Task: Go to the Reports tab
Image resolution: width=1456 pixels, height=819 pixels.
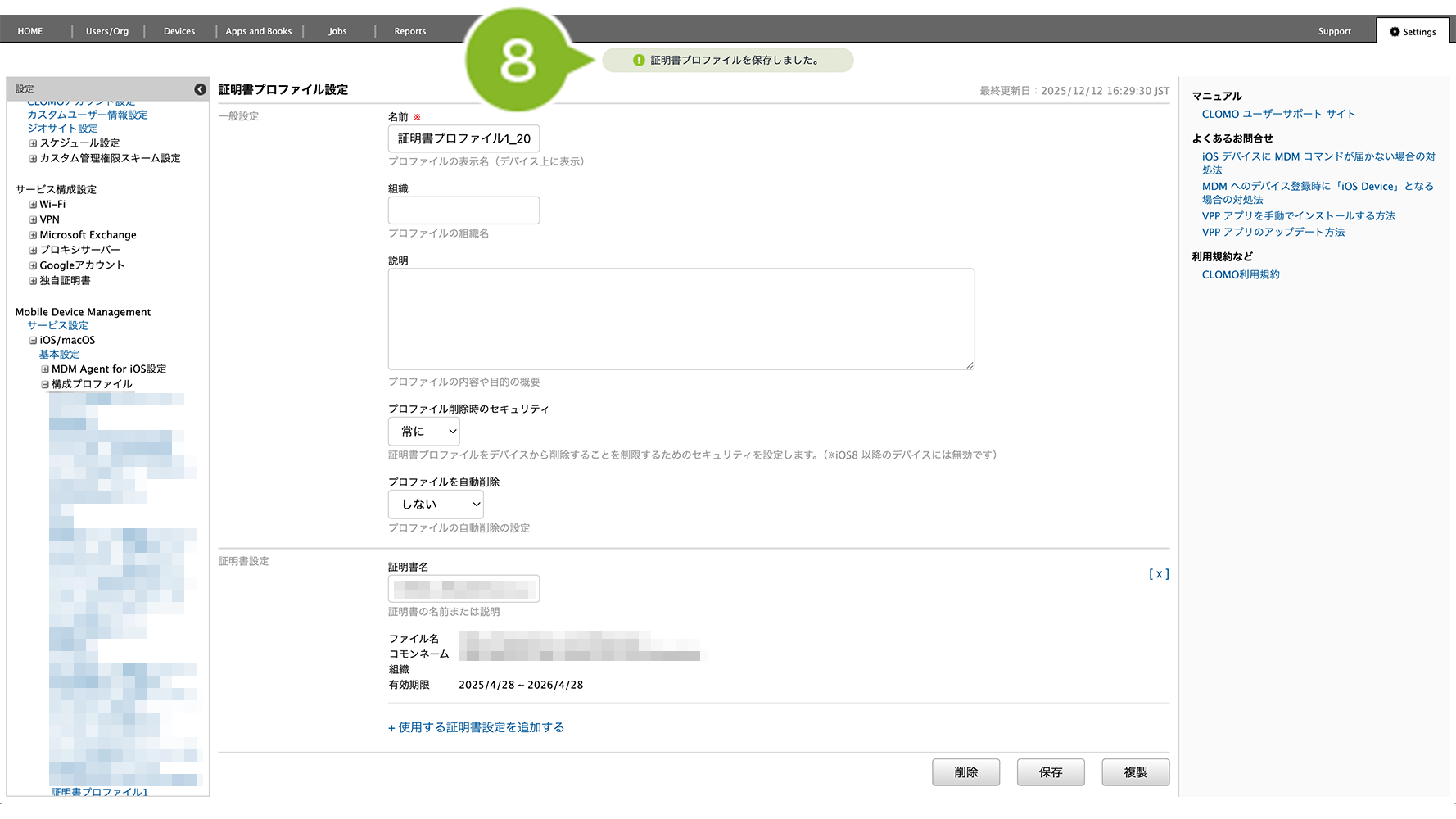Action: click(409, 31)
